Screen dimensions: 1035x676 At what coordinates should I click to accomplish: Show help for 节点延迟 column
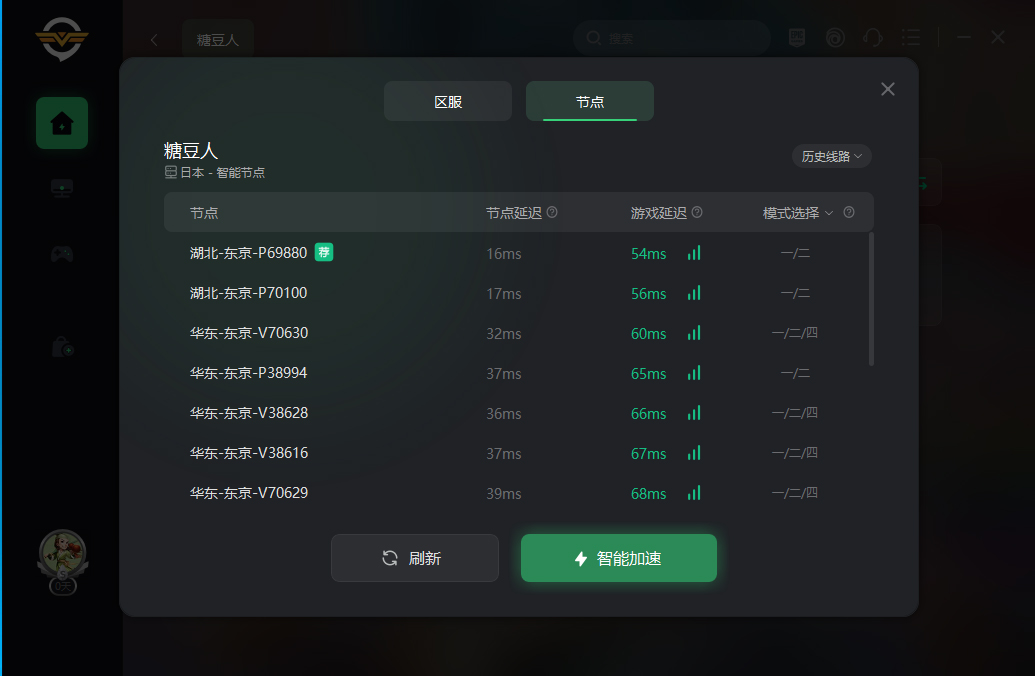[x=552, y=212]
